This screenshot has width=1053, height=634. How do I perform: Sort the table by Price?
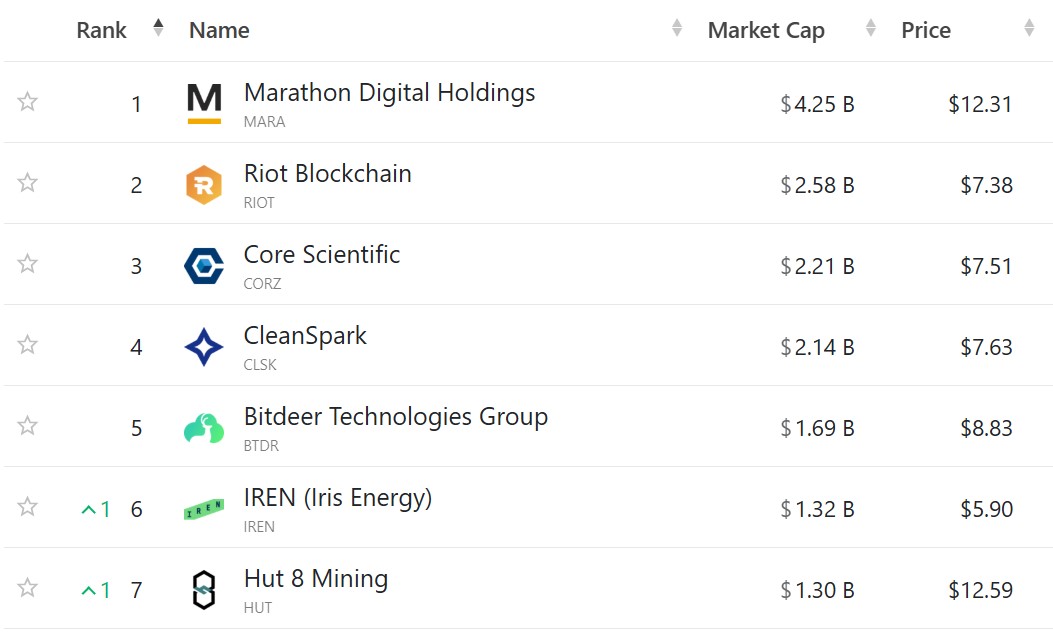pyautogui.click(x=926, y=29)
